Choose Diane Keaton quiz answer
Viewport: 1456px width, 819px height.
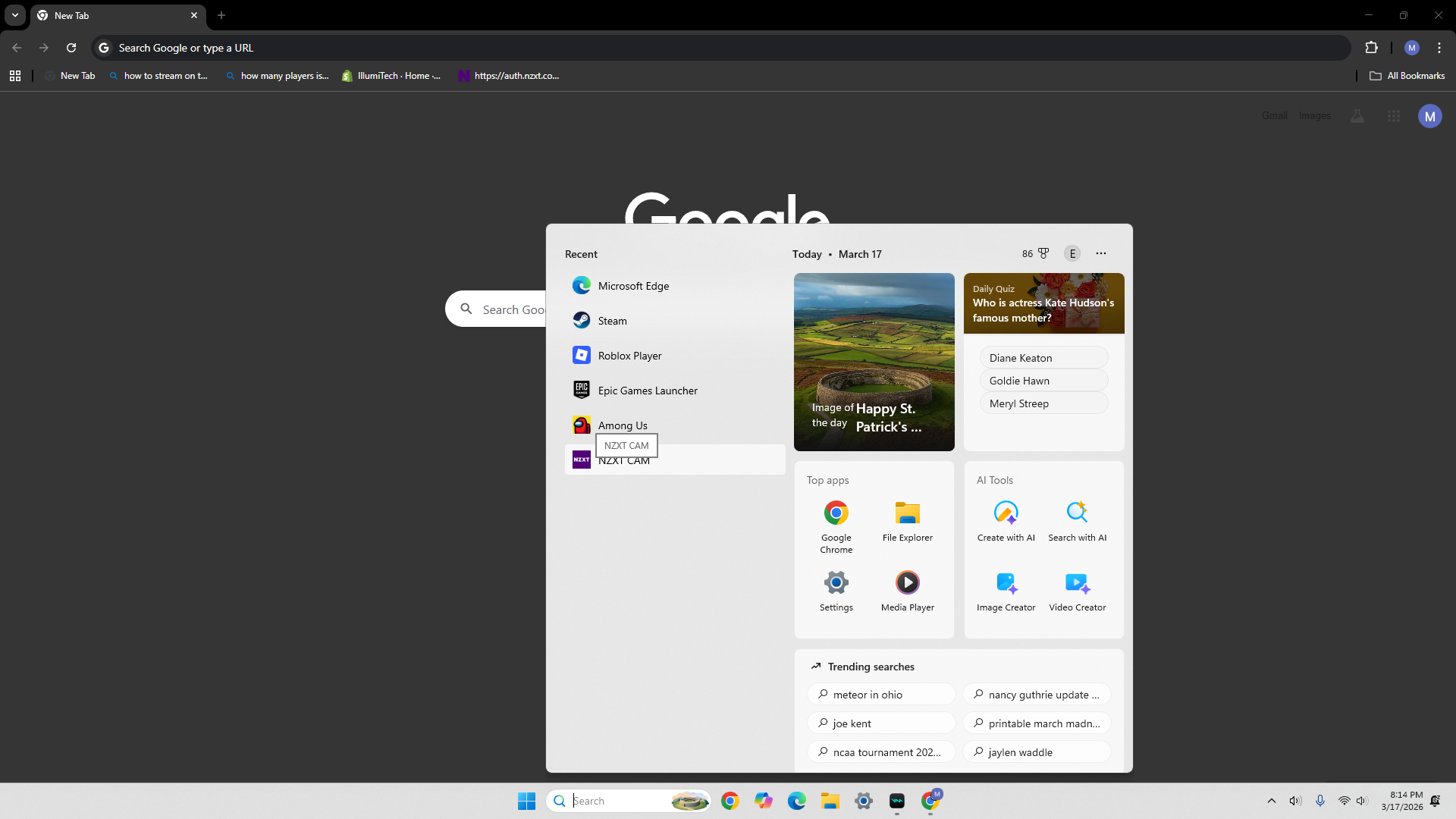point(1043,358)
